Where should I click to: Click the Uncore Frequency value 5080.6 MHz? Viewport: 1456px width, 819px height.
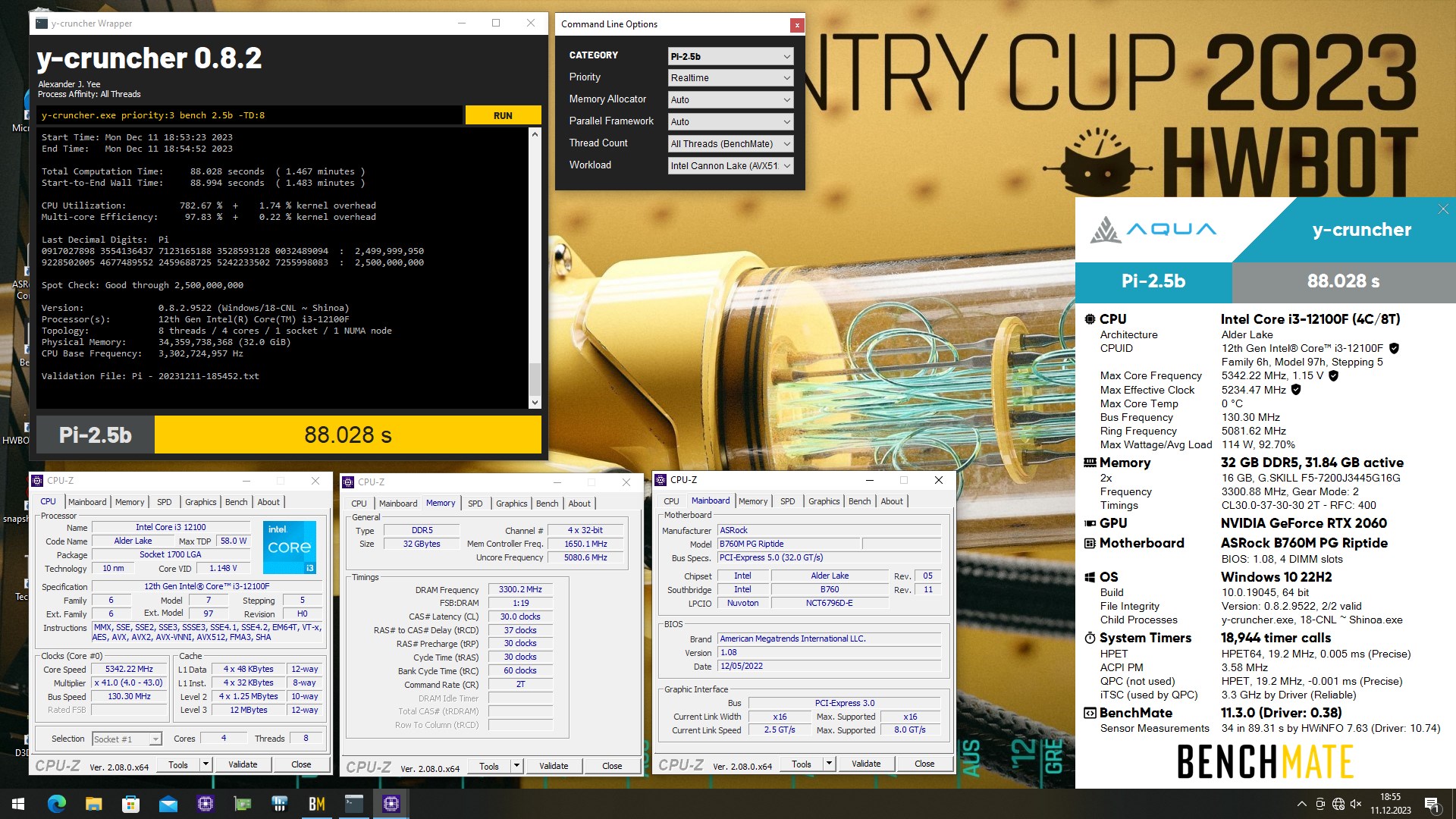585,558
